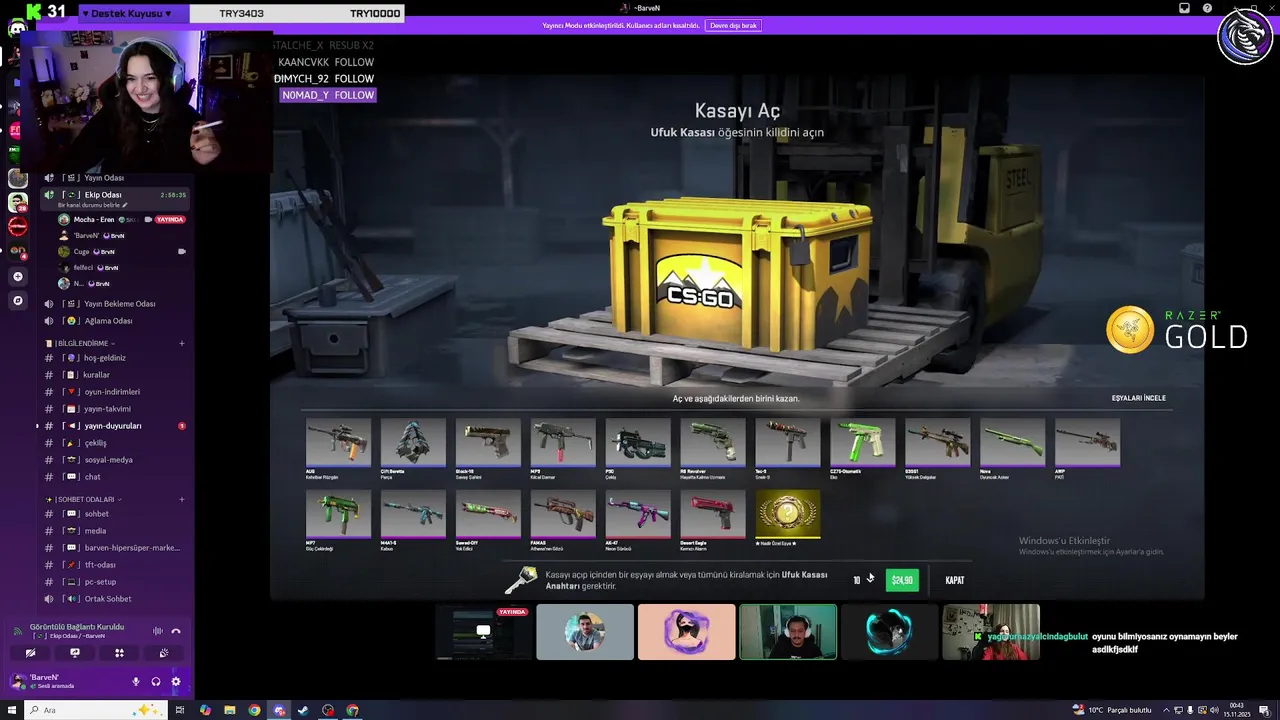This screenshot has height=720, width=1280.
Task: Select the CZ75 green skin thumbnail
Action: point(863,443)
